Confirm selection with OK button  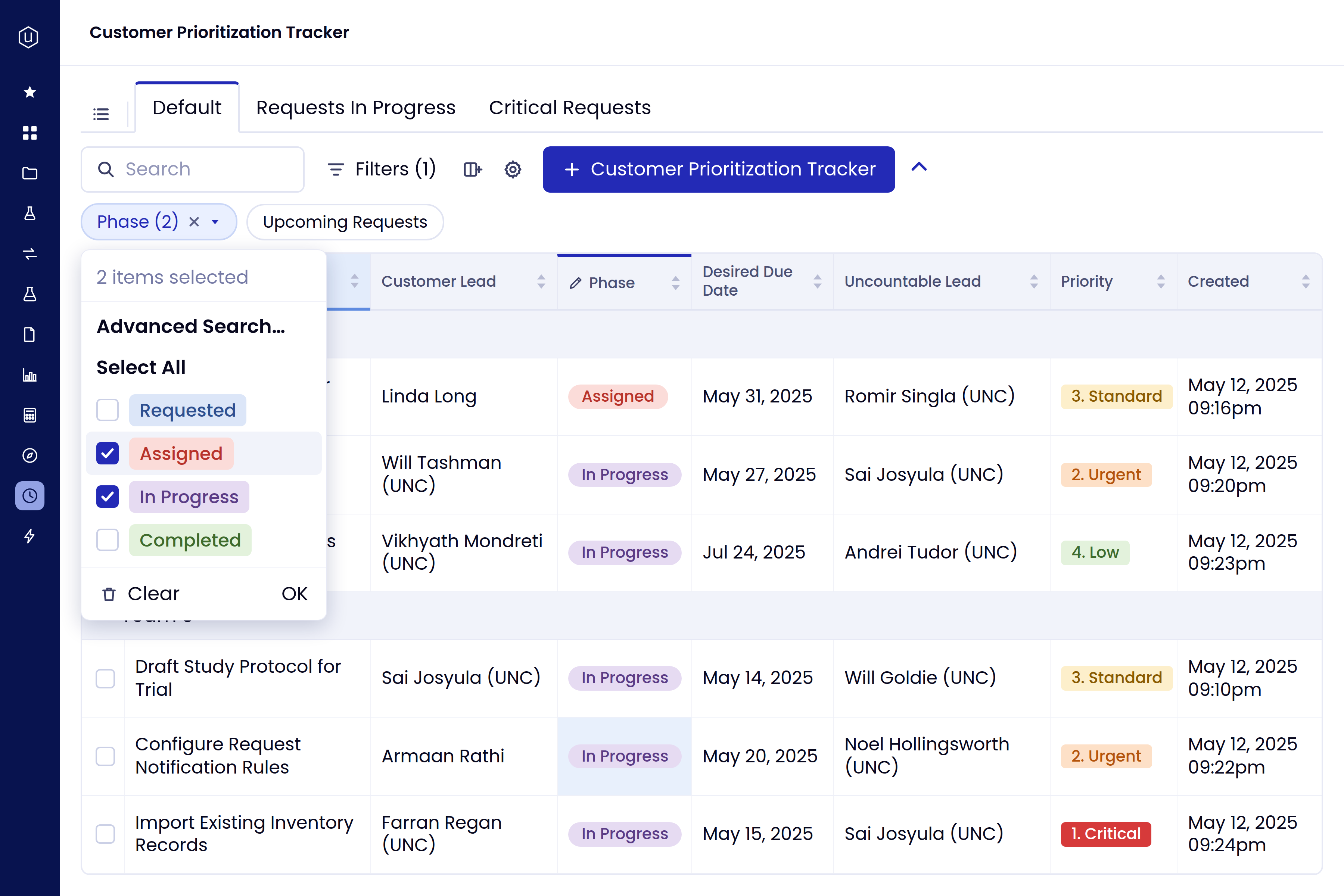295,594
